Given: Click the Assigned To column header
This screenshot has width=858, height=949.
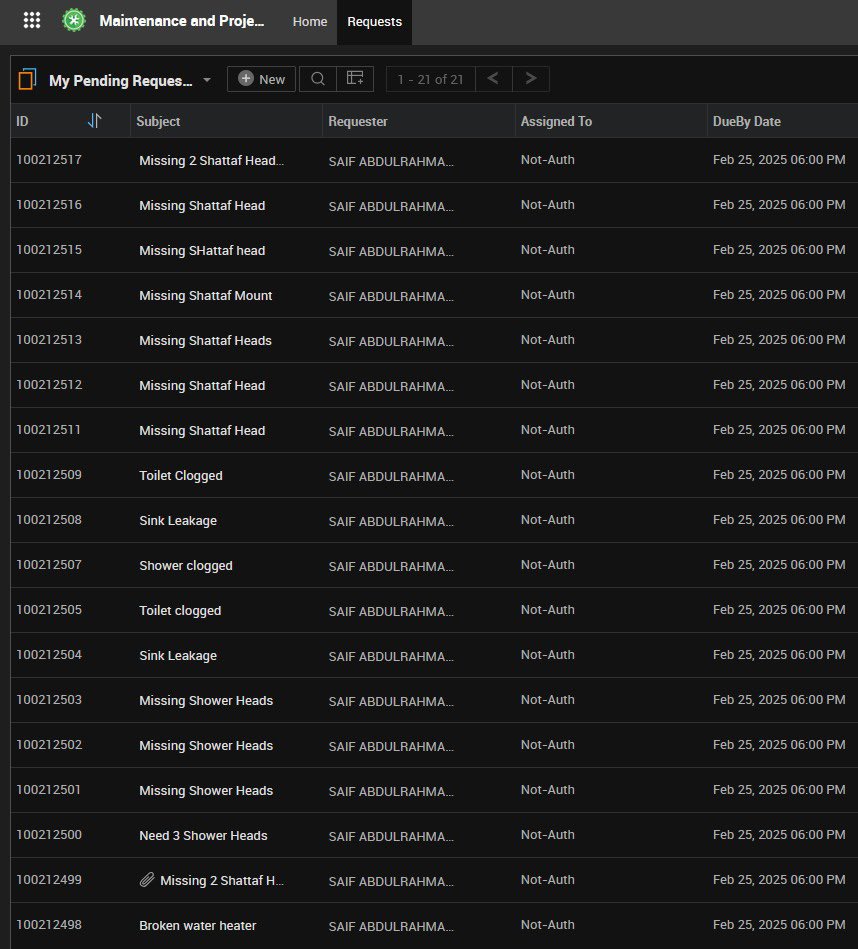Looking at the screenshot, I should click(x=556, y=121).
